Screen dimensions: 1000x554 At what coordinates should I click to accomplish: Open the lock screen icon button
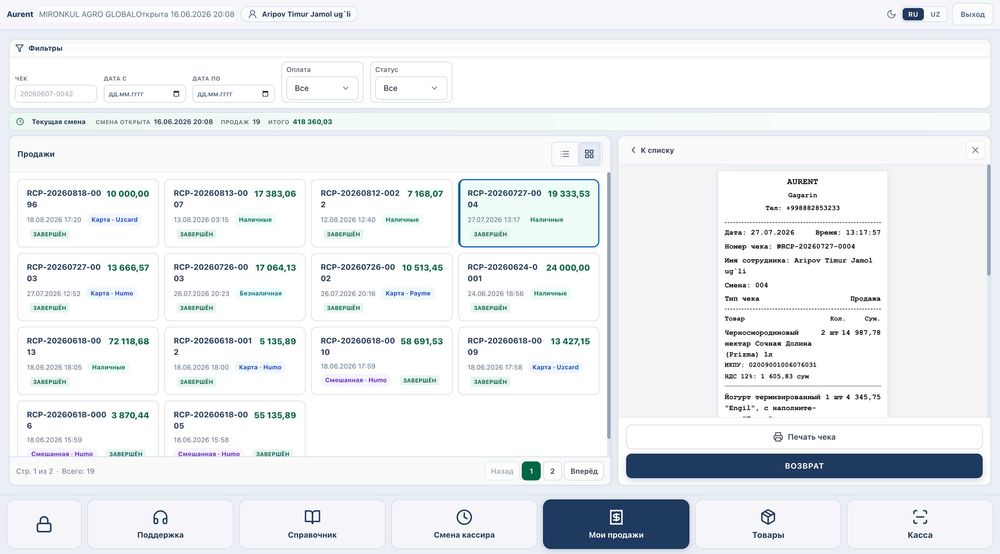click(44, 524)
